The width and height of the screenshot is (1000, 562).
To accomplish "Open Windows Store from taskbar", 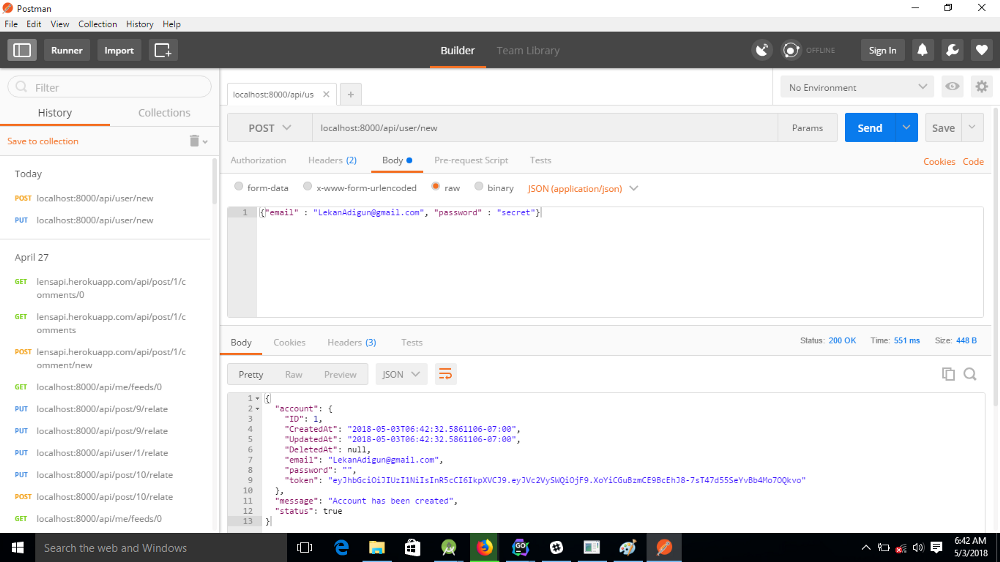I will click(x=413, y=548).
